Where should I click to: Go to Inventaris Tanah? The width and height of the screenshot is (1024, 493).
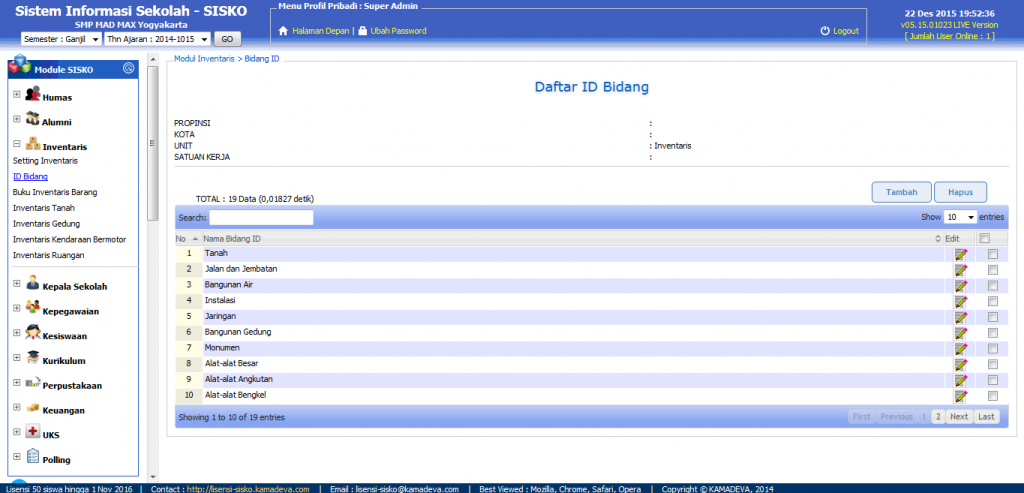[44, 208]
